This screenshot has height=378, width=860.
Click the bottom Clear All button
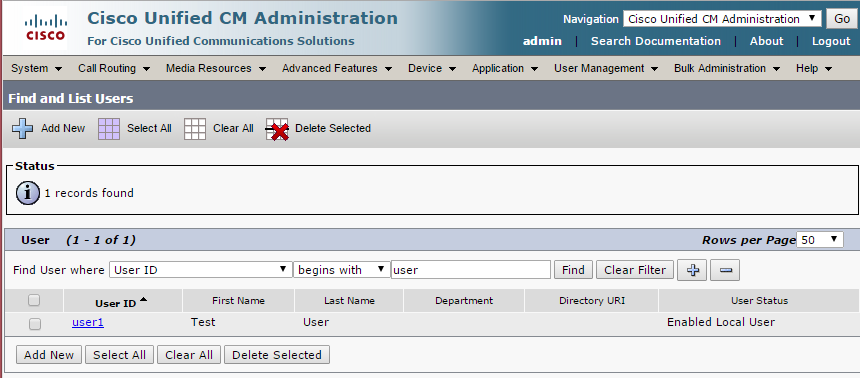[x=189, y=355]
